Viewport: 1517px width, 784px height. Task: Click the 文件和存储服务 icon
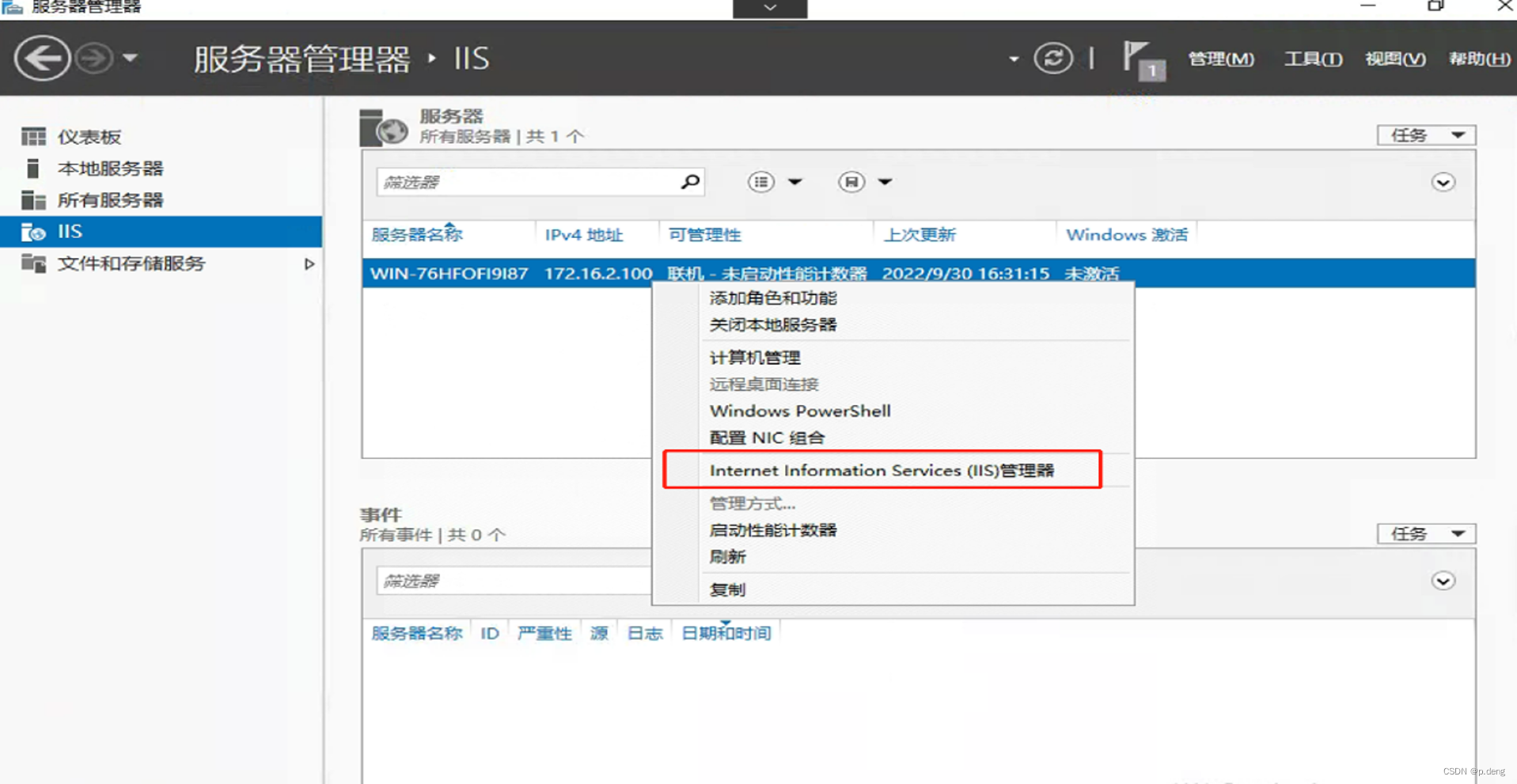tap(33, 263)
